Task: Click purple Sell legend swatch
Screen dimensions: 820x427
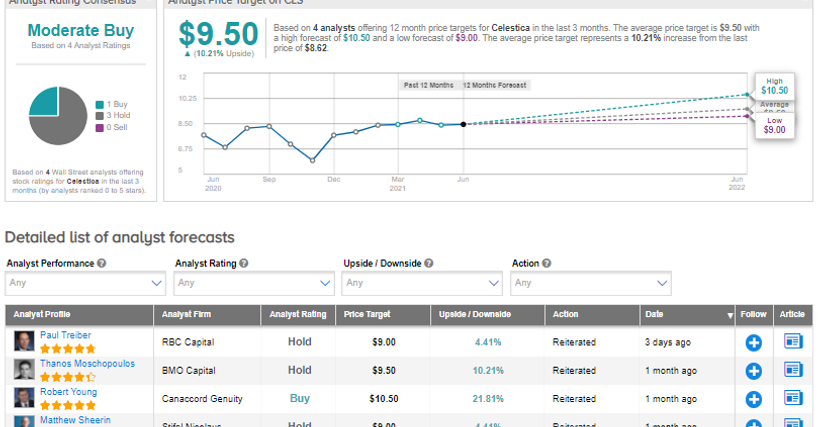Action: (x=99, y=128)
